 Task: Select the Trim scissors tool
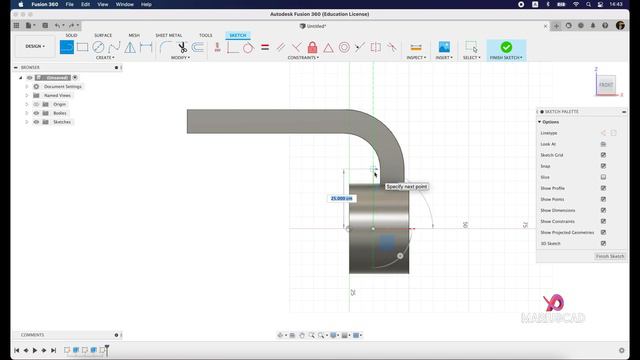tap(182, 47)
